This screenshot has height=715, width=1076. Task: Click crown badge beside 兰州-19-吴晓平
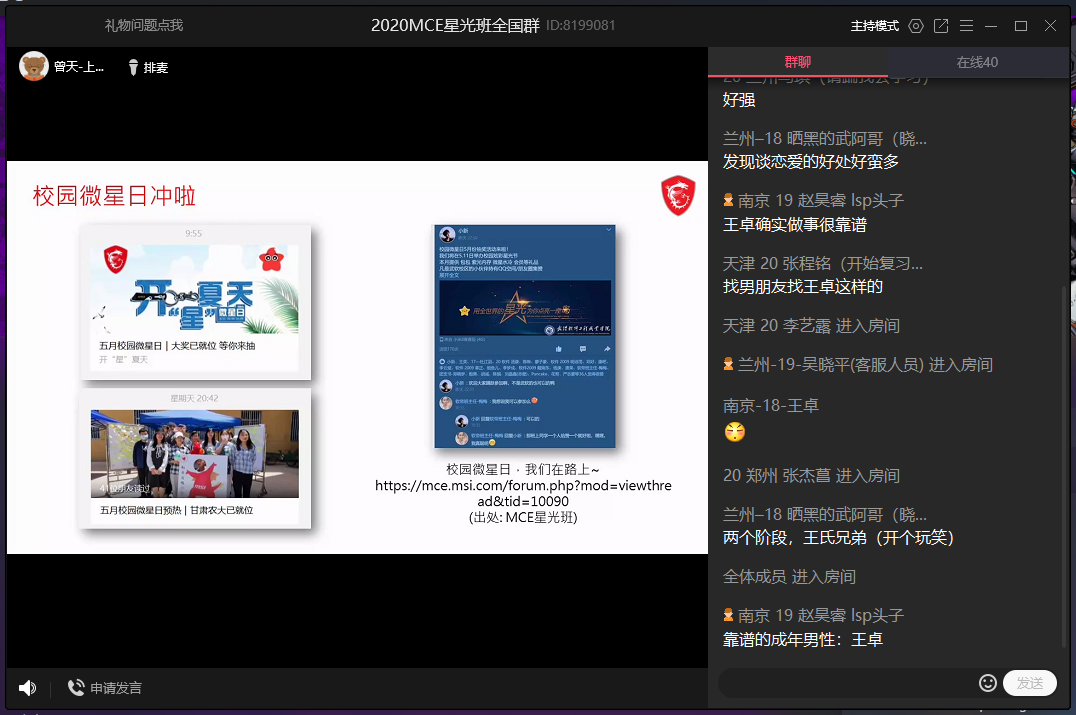[x=728, y=364]
